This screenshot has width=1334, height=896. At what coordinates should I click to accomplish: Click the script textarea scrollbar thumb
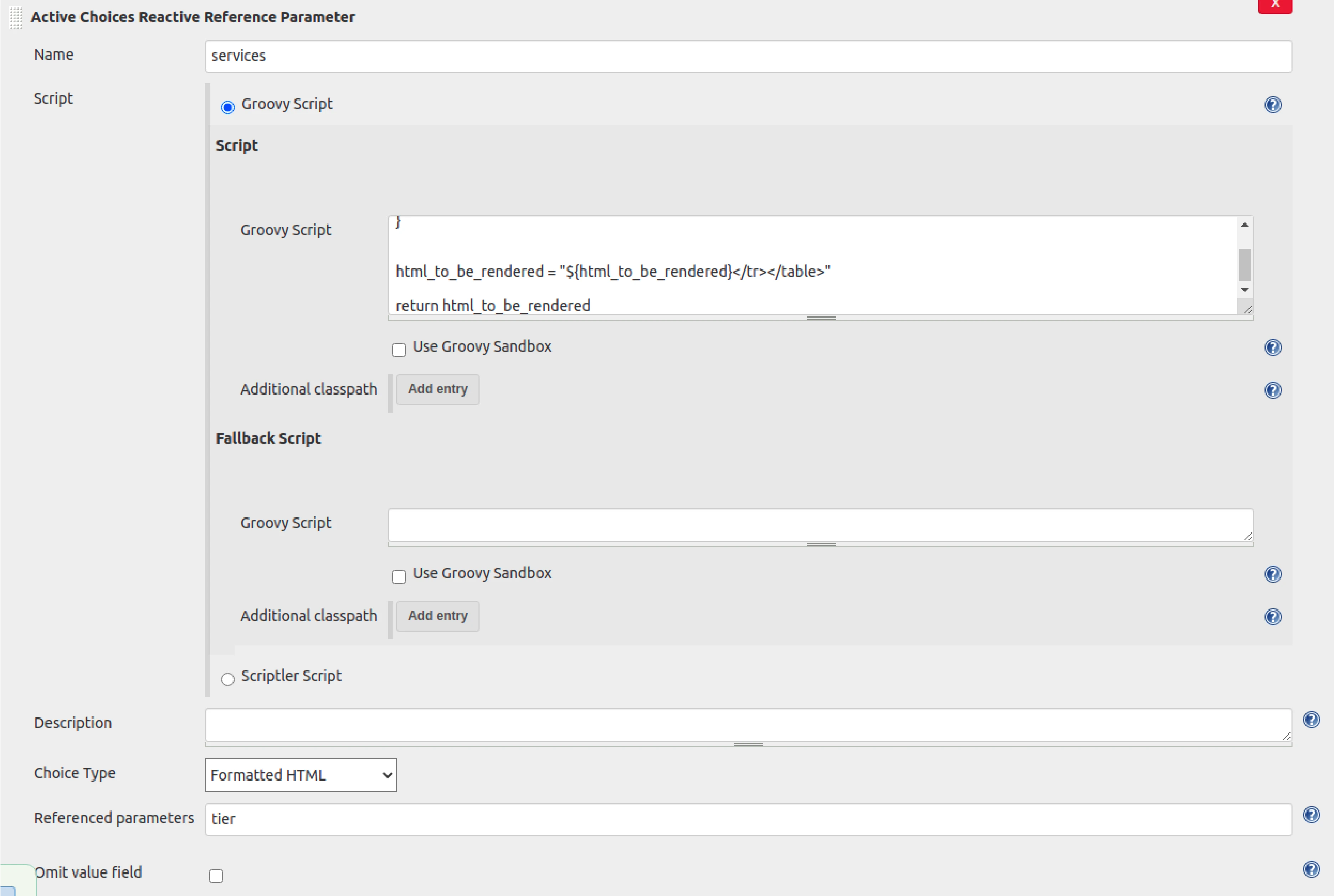1244,265
